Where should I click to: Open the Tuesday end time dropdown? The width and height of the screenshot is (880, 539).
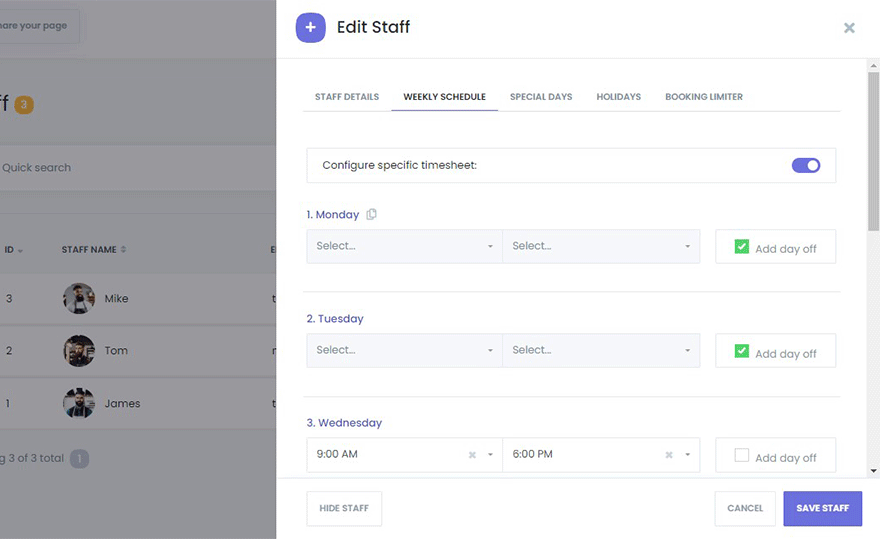click(x=600, y=351)
